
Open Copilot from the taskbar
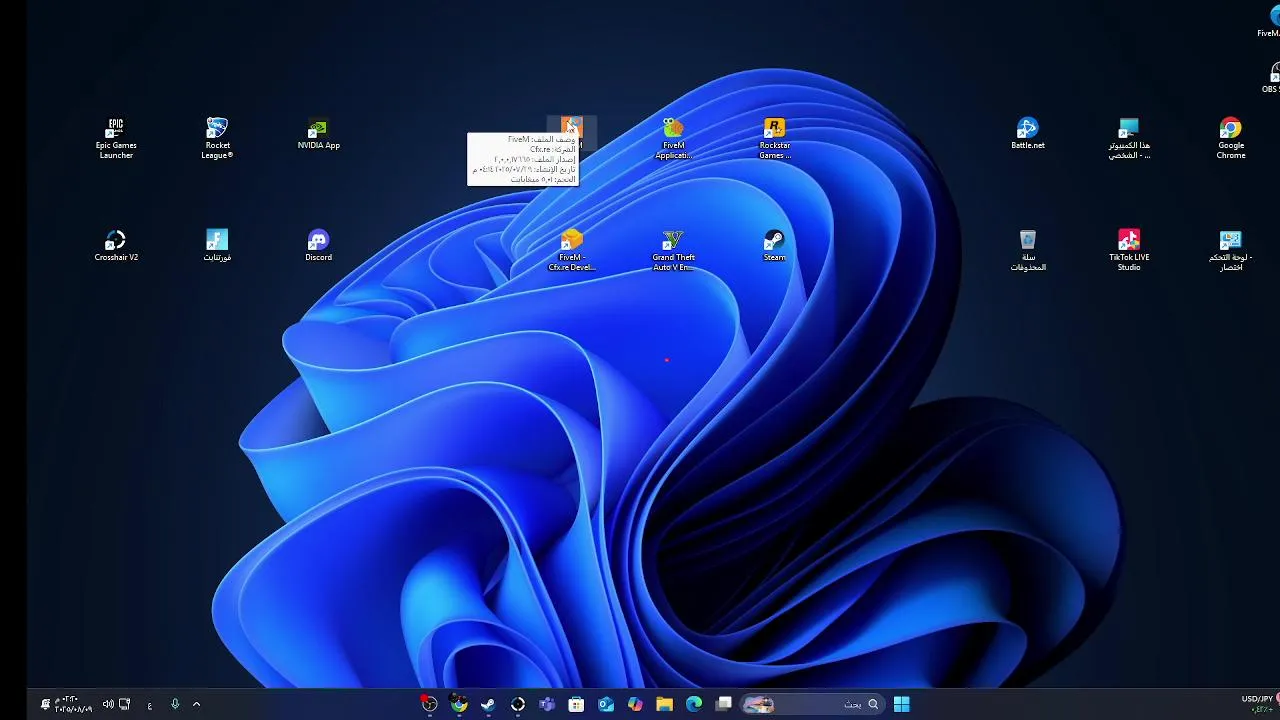(635, 704)
